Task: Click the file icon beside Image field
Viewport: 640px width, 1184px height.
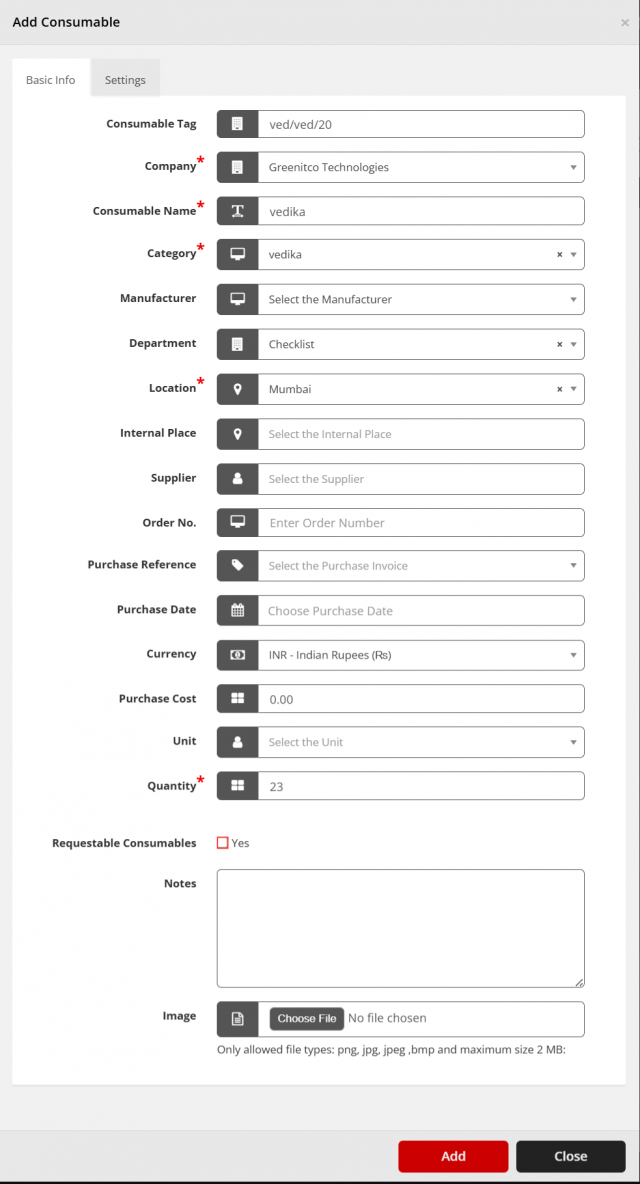Action: [x=238, y=1019]
